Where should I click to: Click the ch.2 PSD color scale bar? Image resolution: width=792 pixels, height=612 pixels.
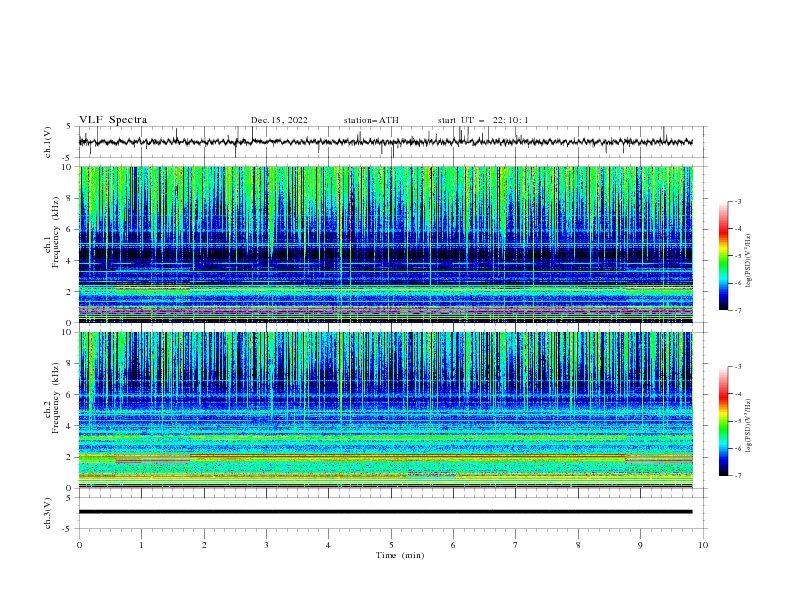tap(723, 421)
